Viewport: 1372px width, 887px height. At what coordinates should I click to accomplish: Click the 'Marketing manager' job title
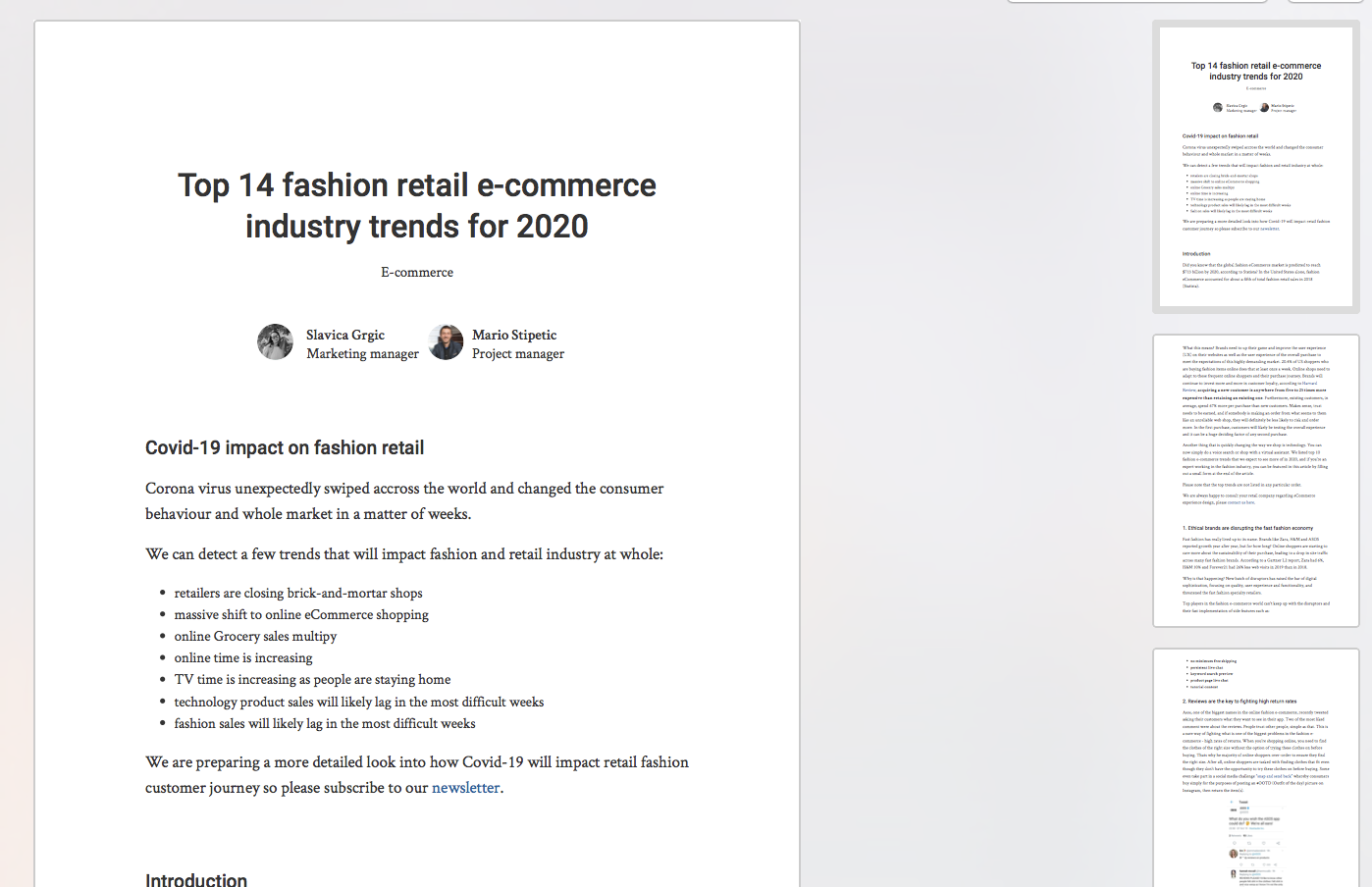[362, 354]
